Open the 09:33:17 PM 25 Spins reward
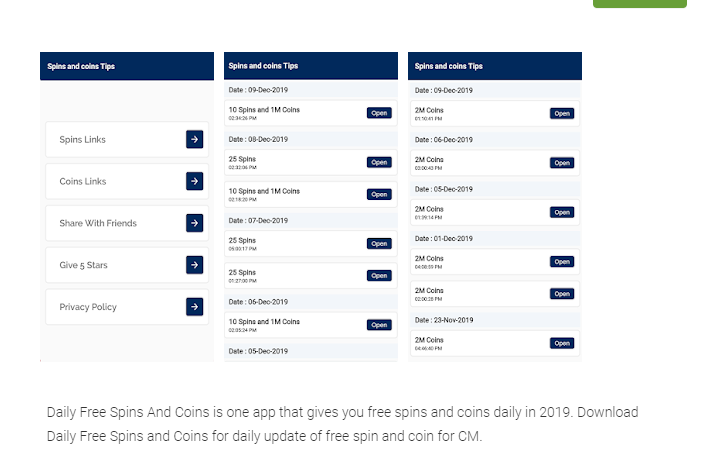 tap(379, 243)
